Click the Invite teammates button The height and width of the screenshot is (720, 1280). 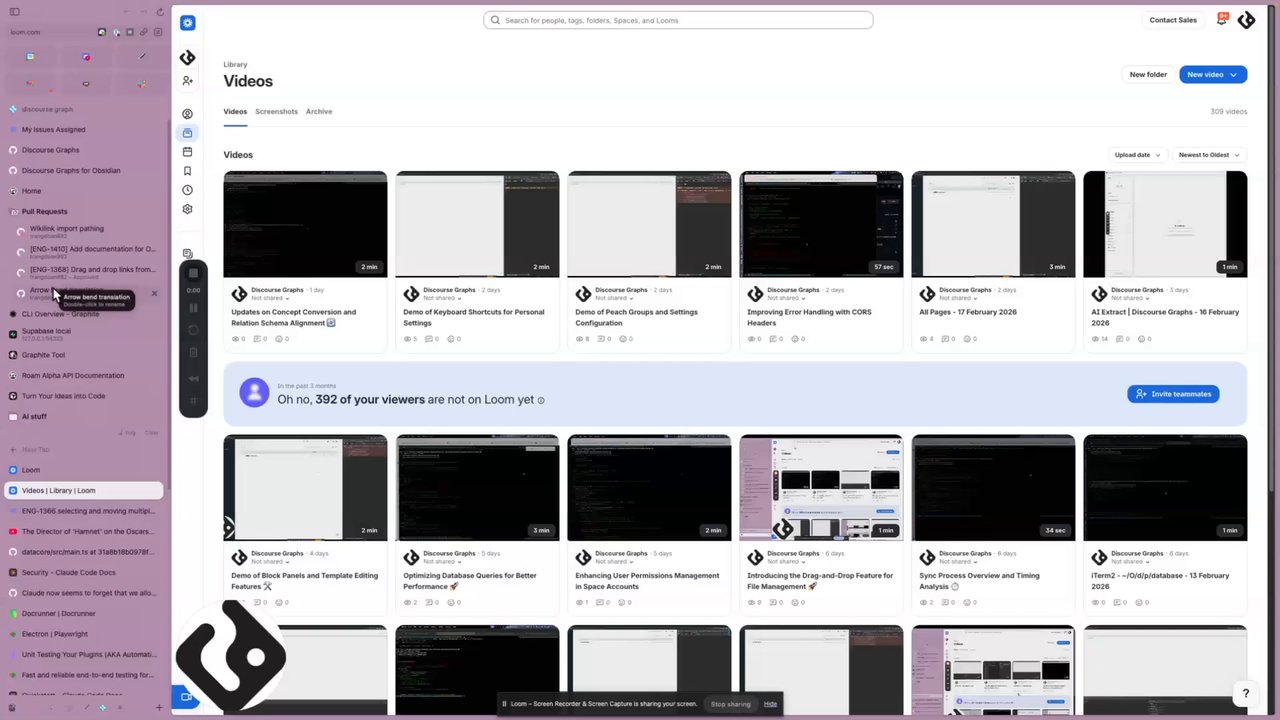click(x=1173, y=394)
